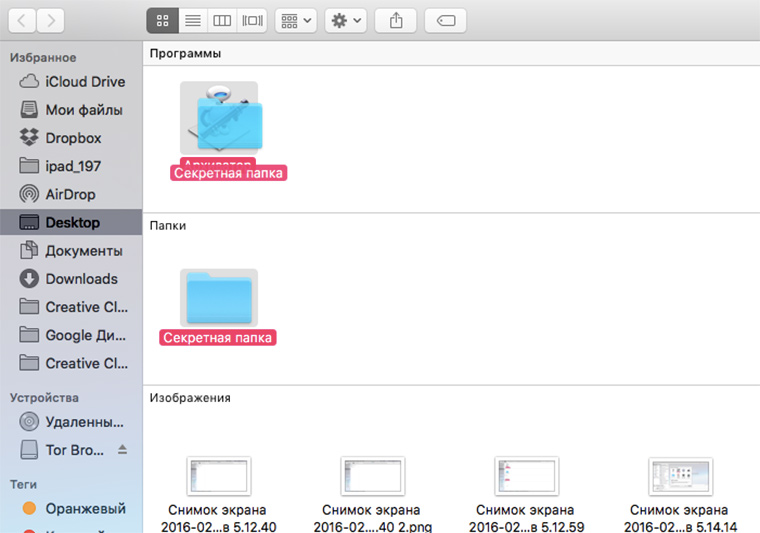Click the Downloads arrow icon
The image size is (760, 533).
pos(29,279)
